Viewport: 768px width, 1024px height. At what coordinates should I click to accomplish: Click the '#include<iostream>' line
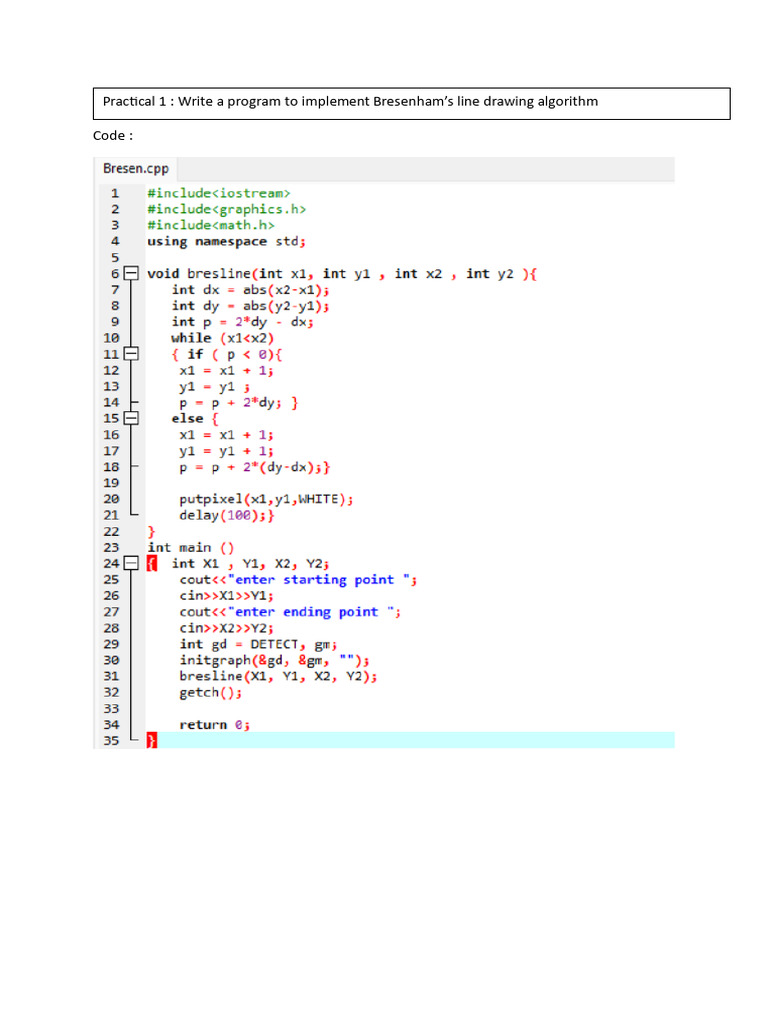coord(219,193)
